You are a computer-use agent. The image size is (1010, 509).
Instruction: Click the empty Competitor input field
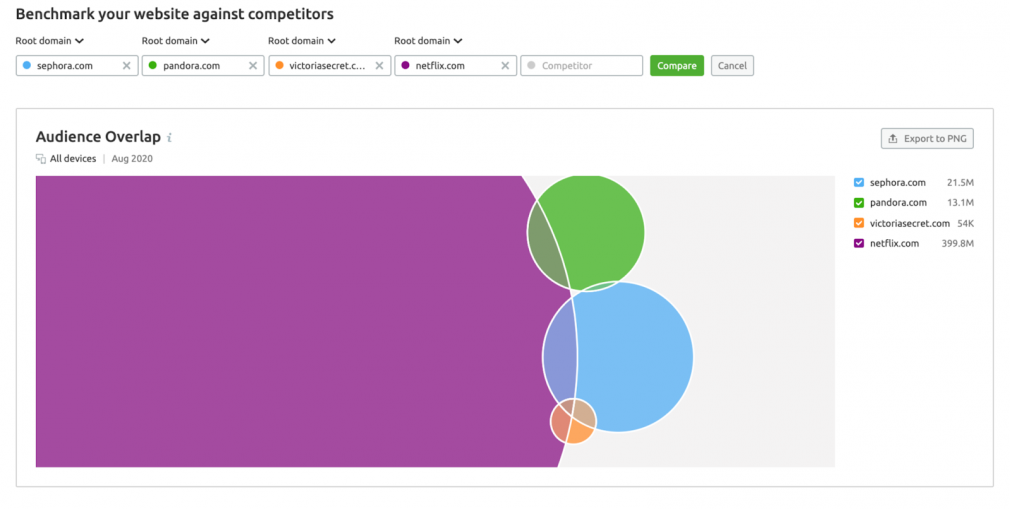coord(582,66)
